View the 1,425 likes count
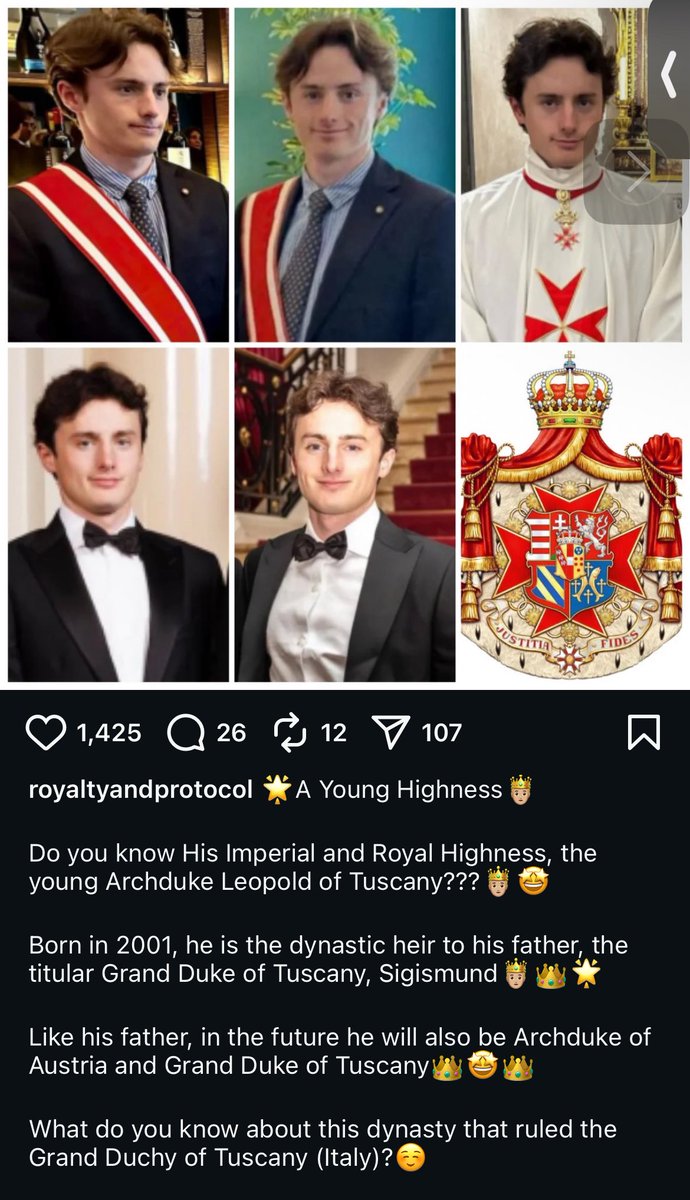 (x=109, y=733)
